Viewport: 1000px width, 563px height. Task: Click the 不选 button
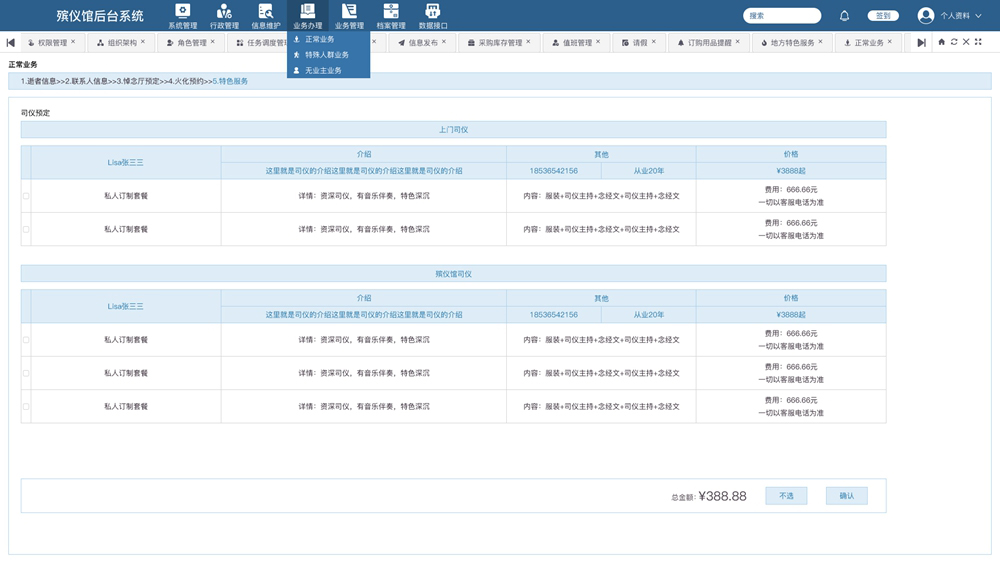point(786,496)
